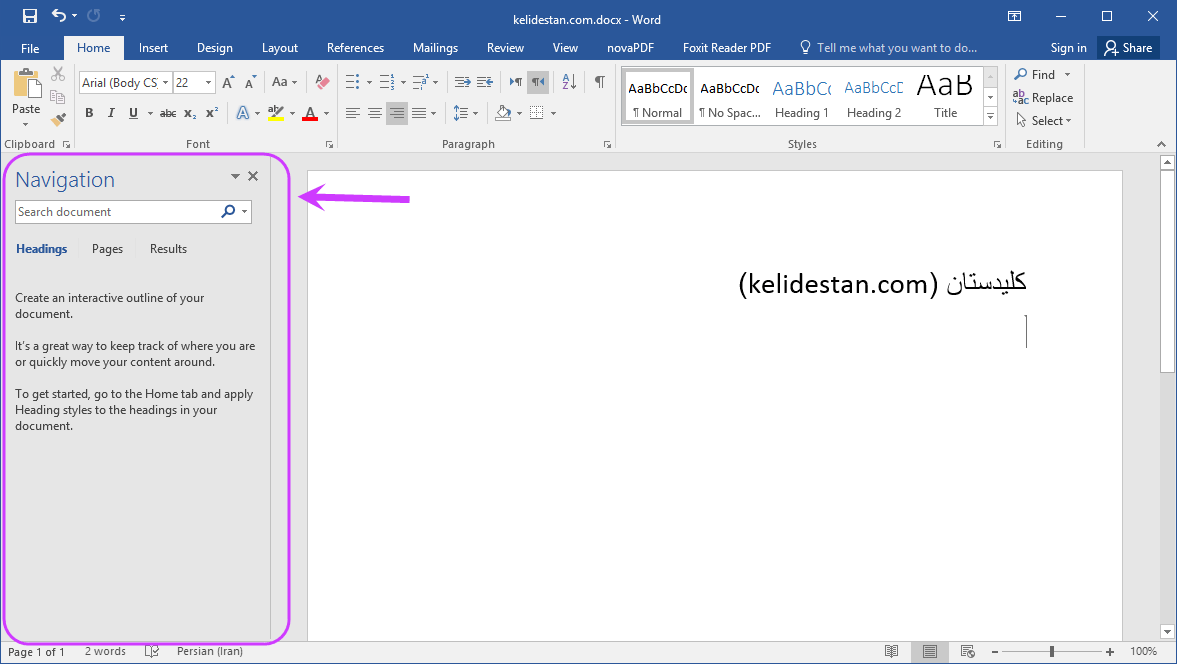The image size is (1177, 664).
Task: Click the red font color button
Action: 310,113
